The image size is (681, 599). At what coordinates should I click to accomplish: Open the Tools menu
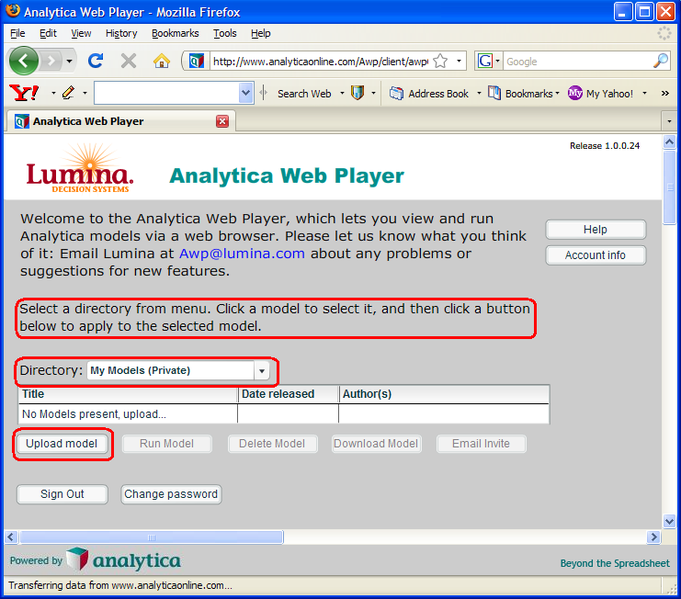click(225, 33)
